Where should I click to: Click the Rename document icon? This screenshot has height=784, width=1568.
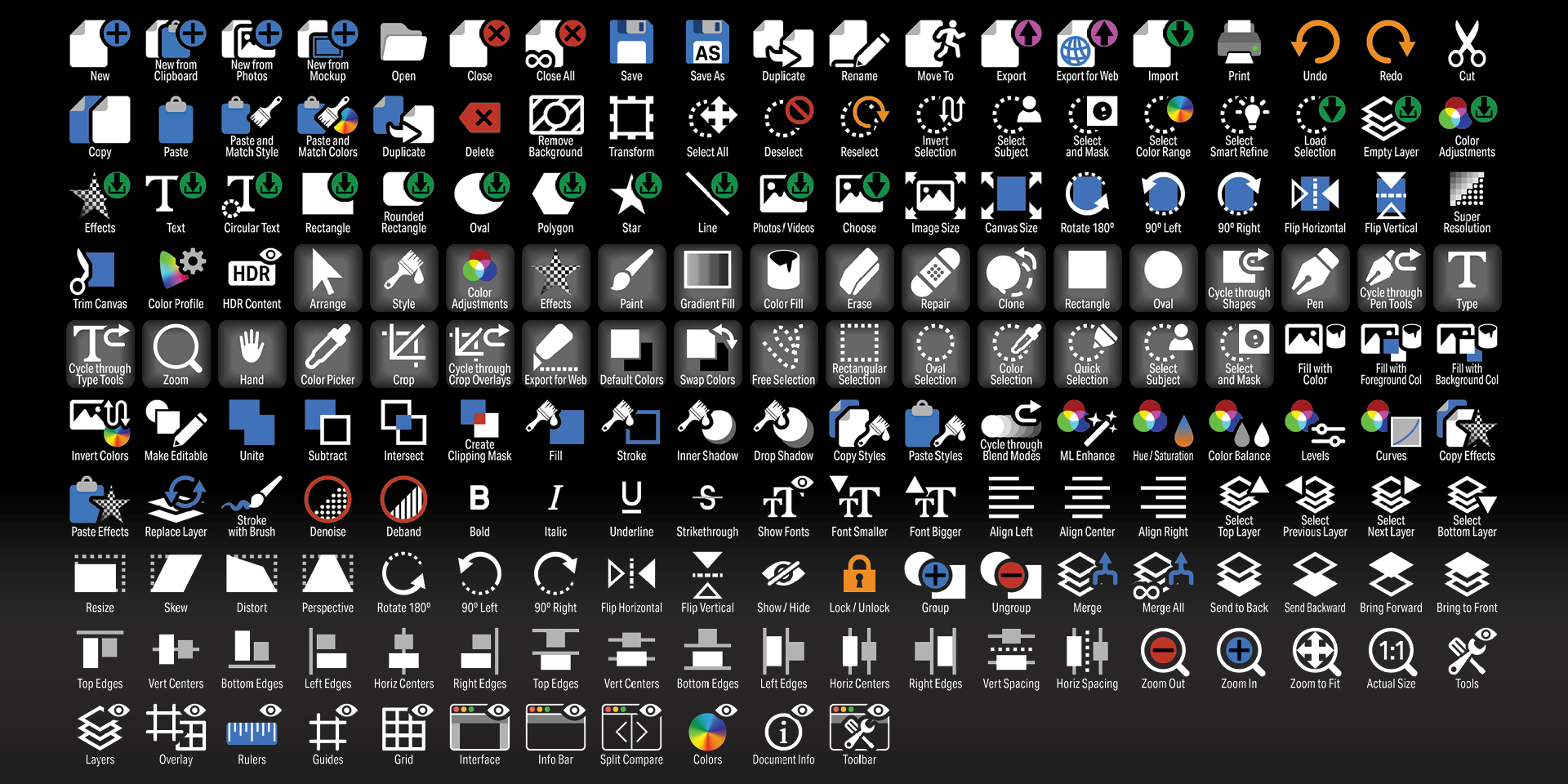coord(859,44)
